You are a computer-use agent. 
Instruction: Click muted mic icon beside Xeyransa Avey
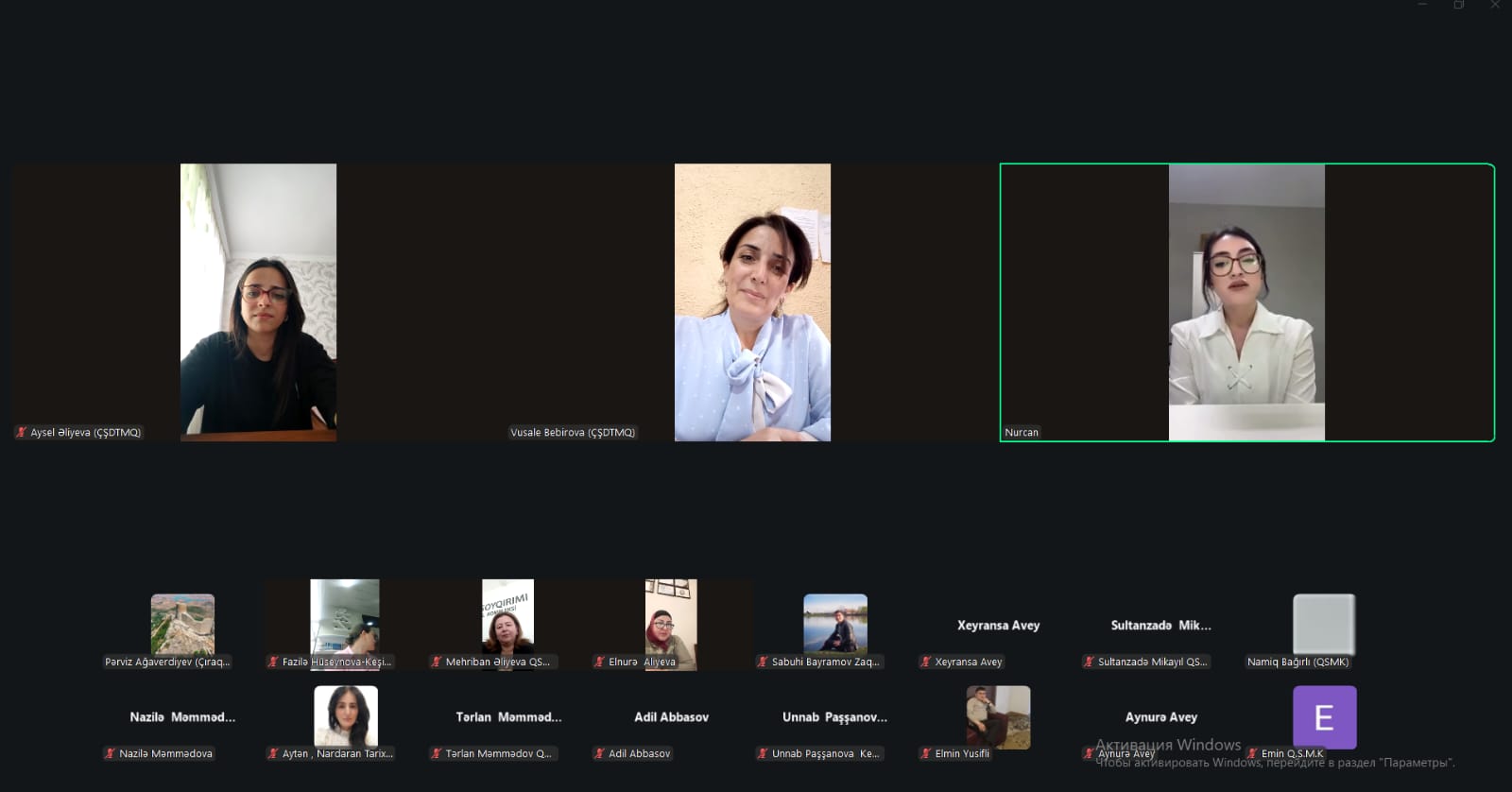[x=926, y=662]
